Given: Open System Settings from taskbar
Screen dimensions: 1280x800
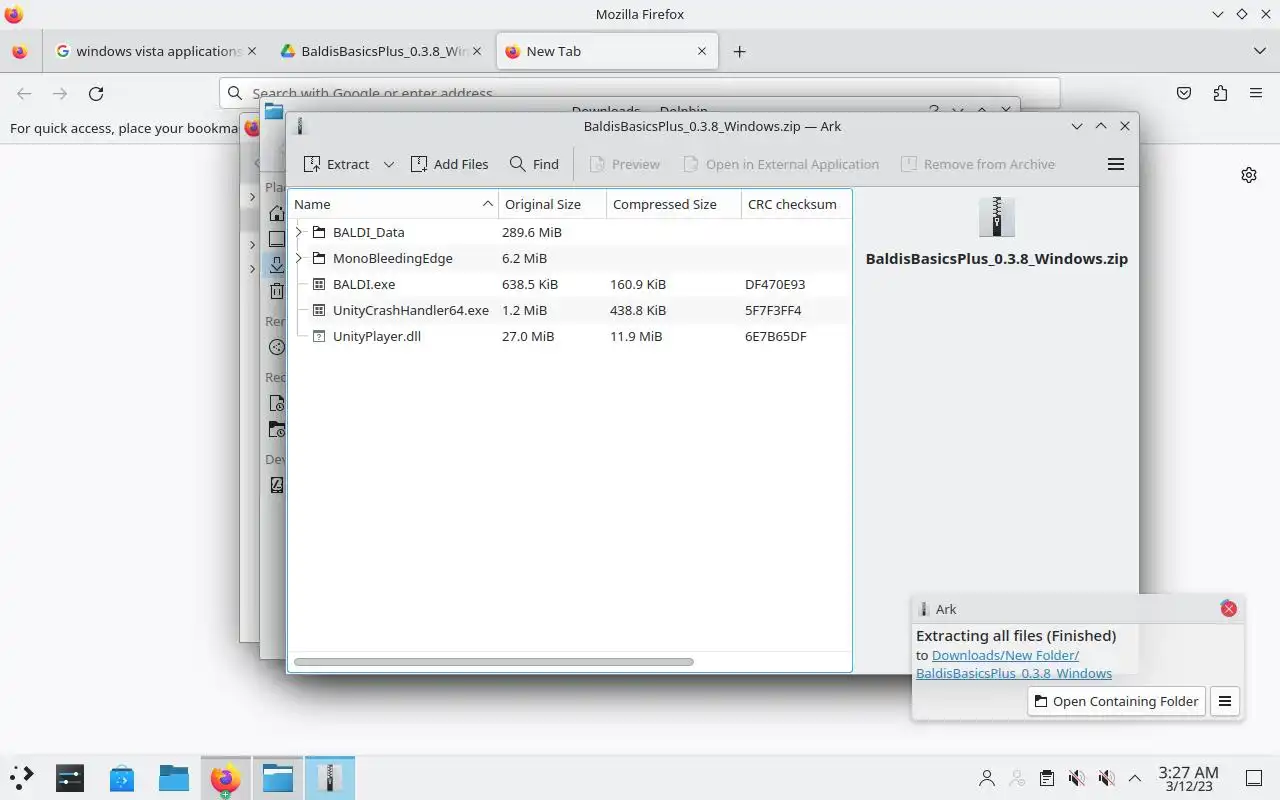Looking at the screenshot, I should [70, 777].
